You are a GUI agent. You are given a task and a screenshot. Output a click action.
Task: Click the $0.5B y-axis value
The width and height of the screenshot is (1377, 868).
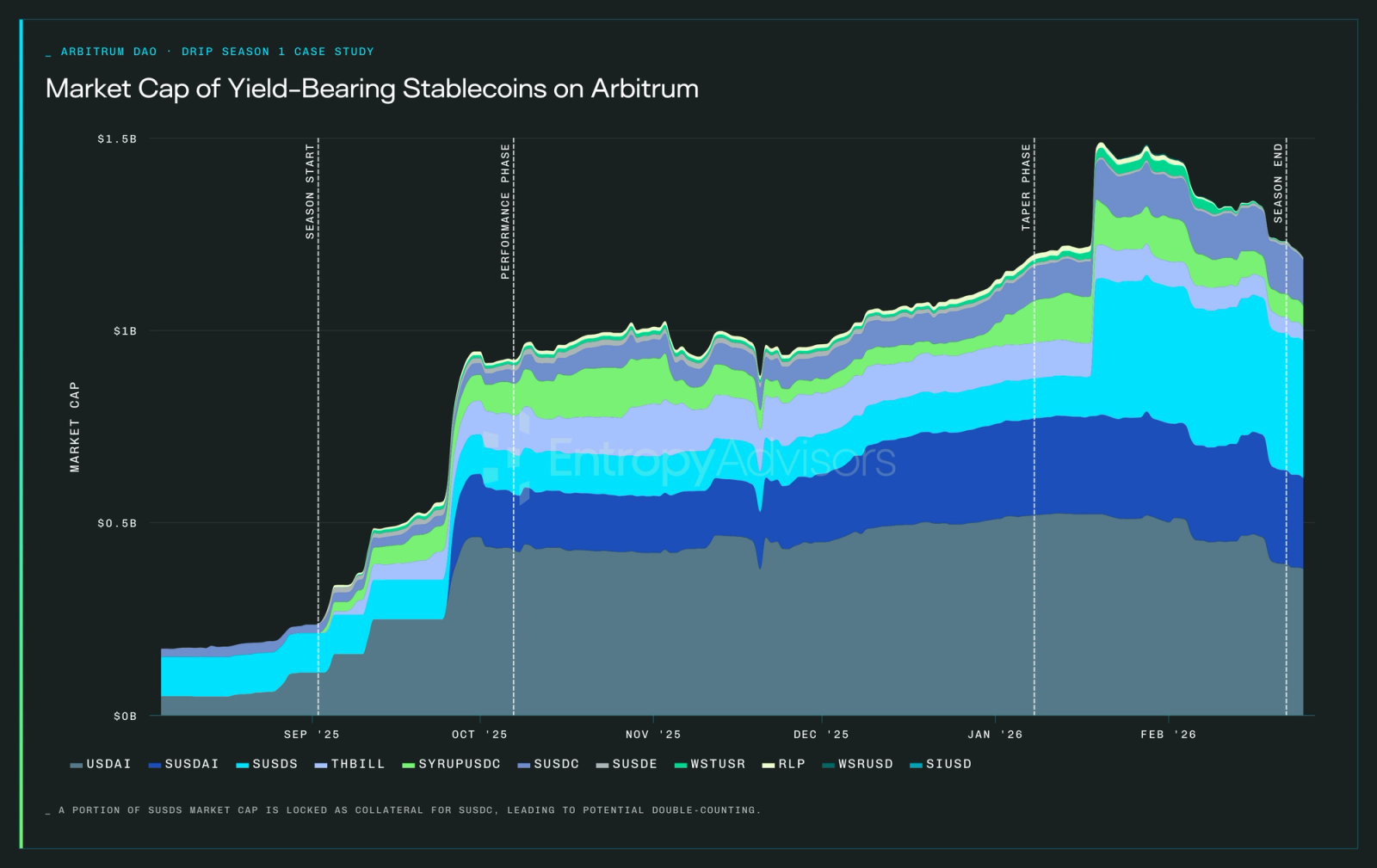coord(117,523)
